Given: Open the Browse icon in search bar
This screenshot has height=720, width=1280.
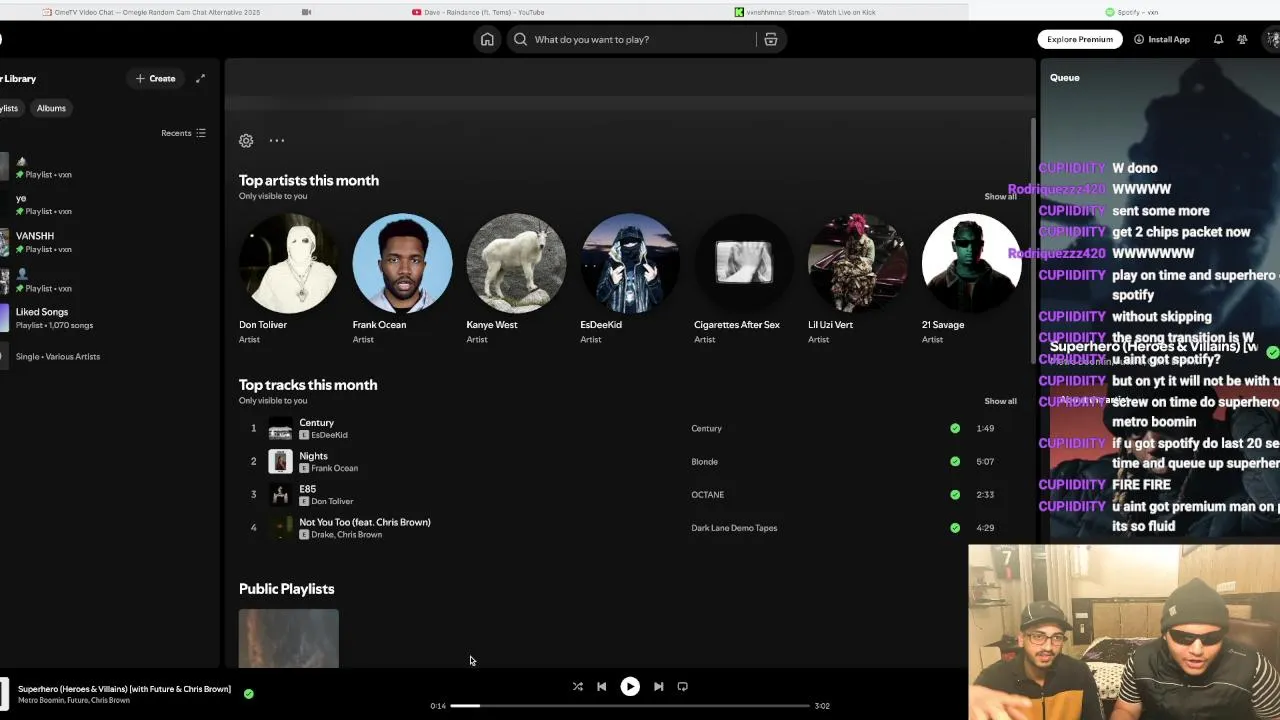Looking at the screenshot, I should tap(770, 39).
